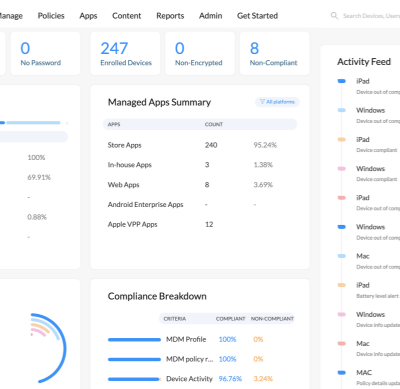Click inside the Search Devices field
Image resolution: width=400 pixels, height=389 pixels.
[371, 16]
